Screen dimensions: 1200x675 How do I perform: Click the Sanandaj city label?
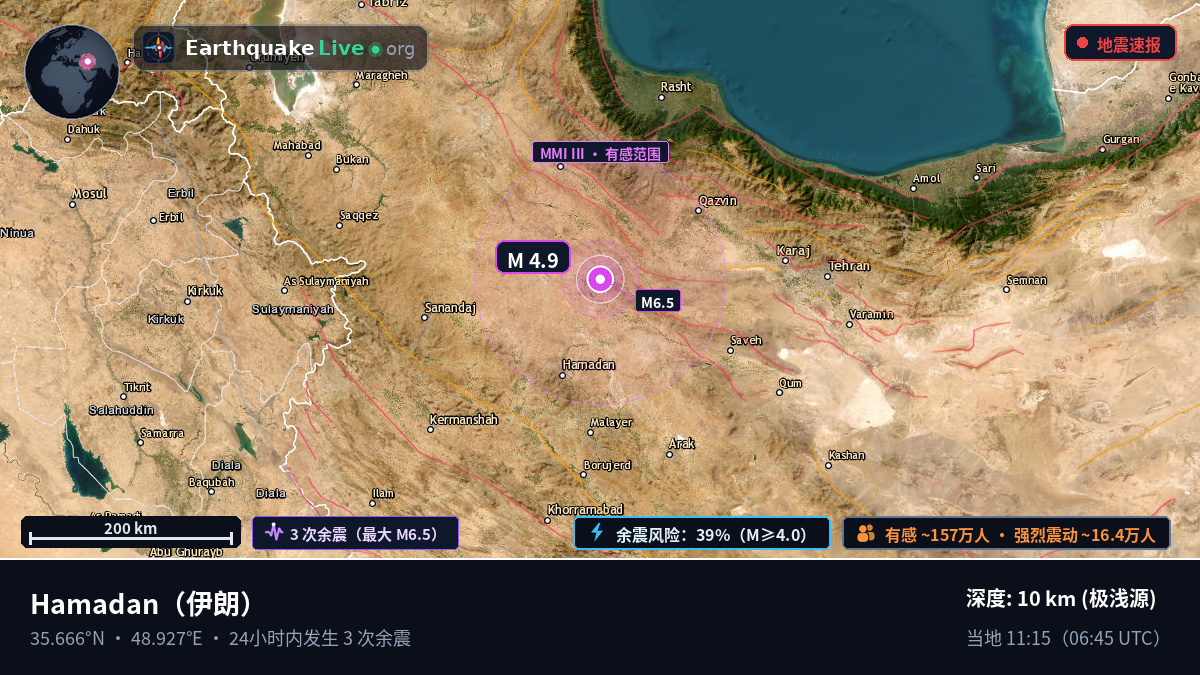coord(451,307)
